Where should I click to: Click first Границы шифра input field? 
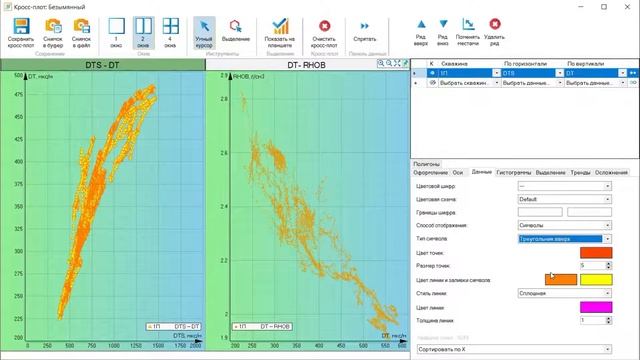coord(540,212)
